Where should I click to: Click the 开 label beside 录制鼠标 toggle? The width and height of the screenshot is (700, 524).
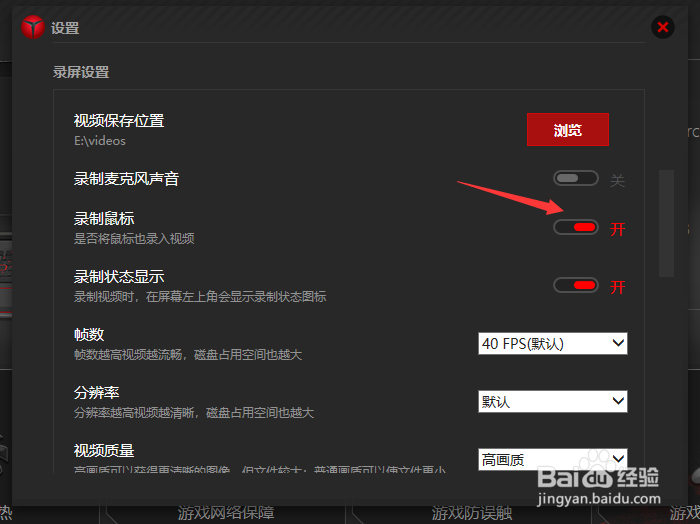pyautogui.click(x=617, y=229)
